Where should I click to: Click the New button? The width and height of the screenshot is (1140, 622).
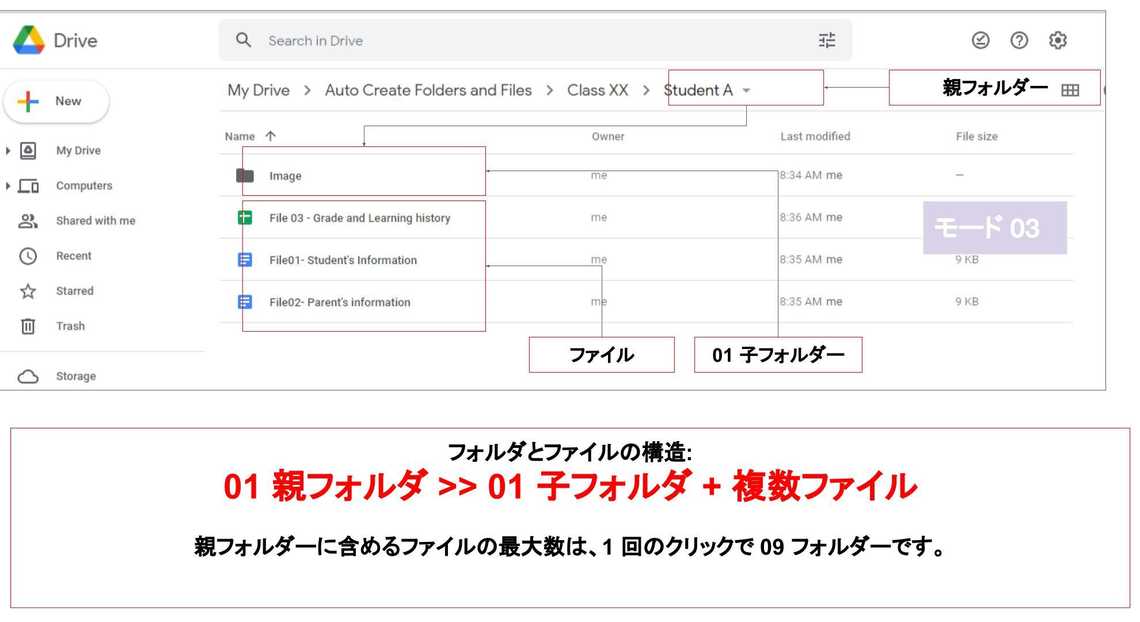pyautogui.click(x=56, y=101)
